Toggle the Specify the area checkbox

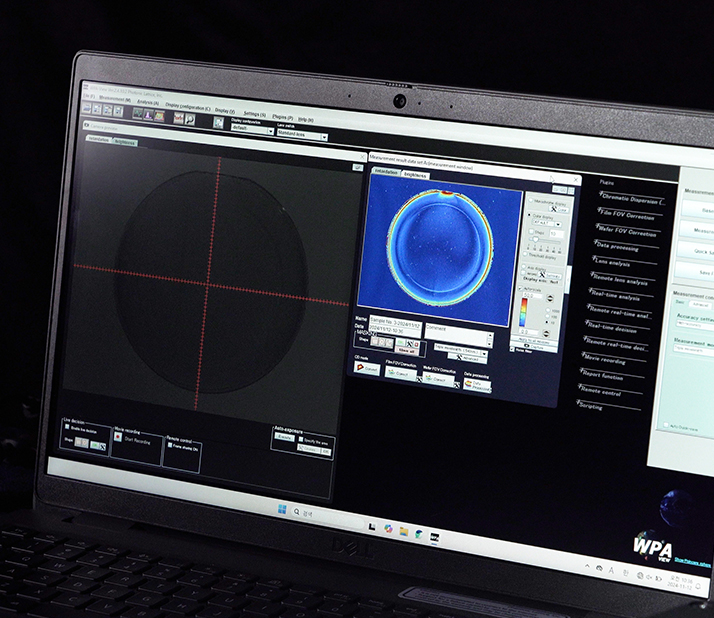[301, 439]
